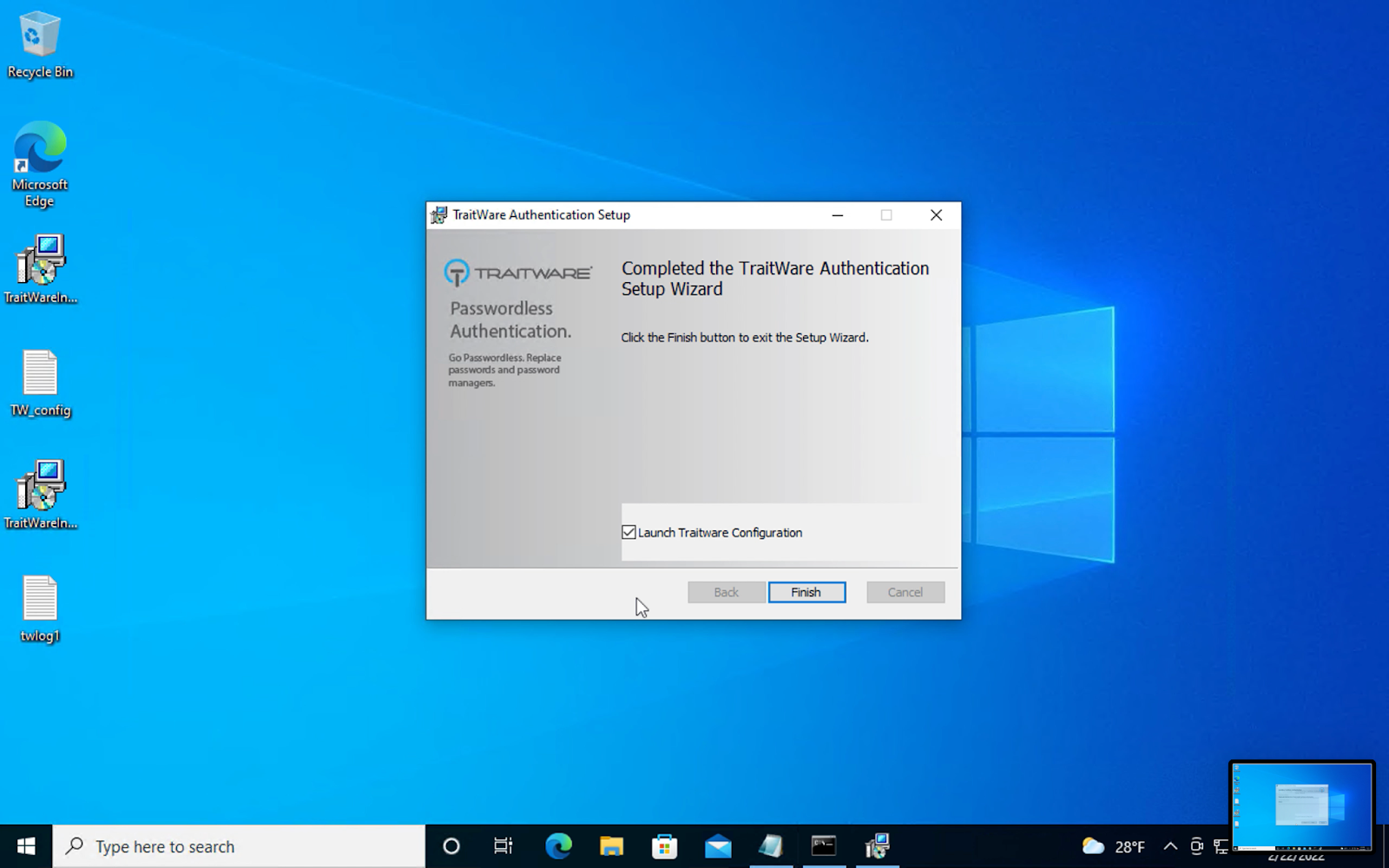Open the 28°F weather widget
This screenshot has width=1389, height=868.
(x=1114, y=846)
